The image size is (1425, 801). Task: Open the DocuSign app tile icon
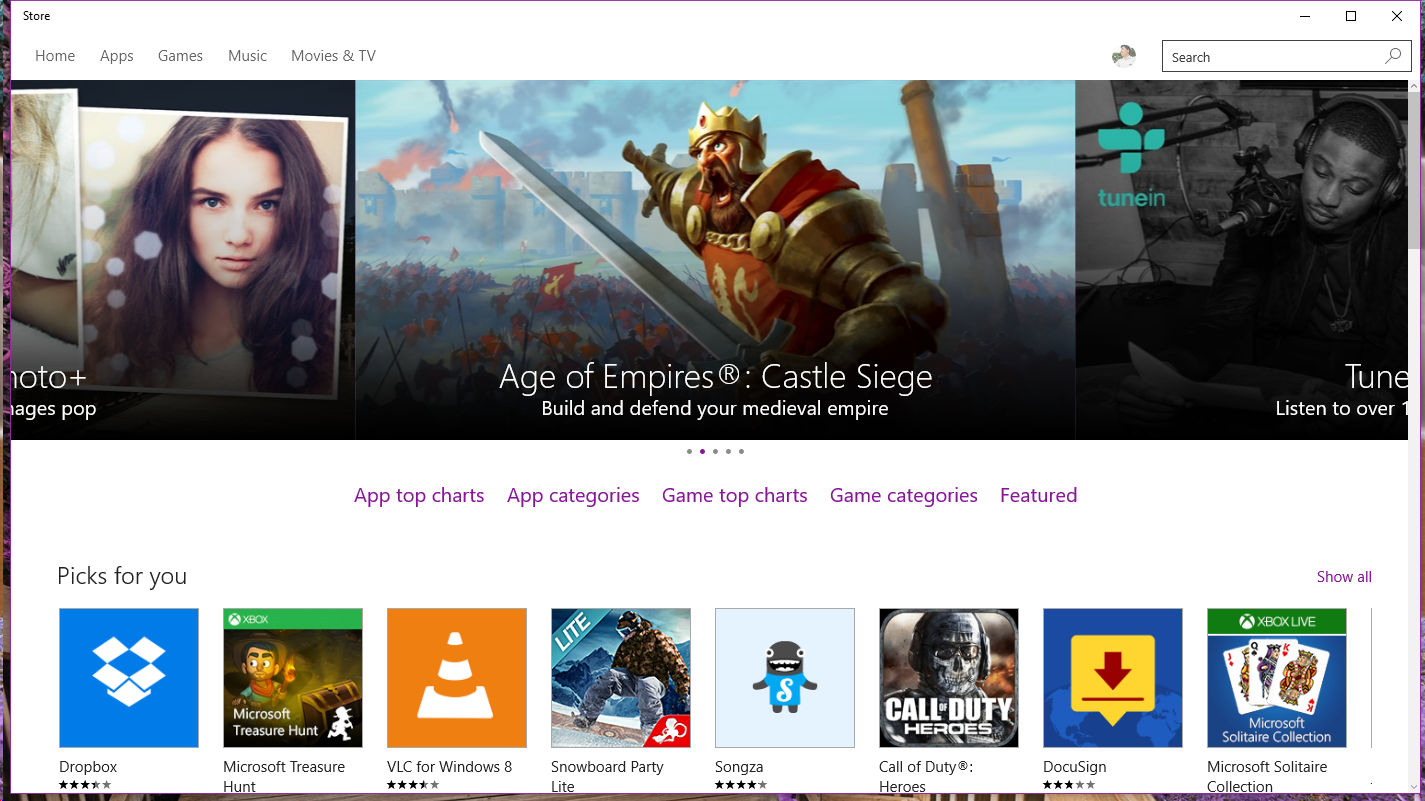coord(1113,678)
